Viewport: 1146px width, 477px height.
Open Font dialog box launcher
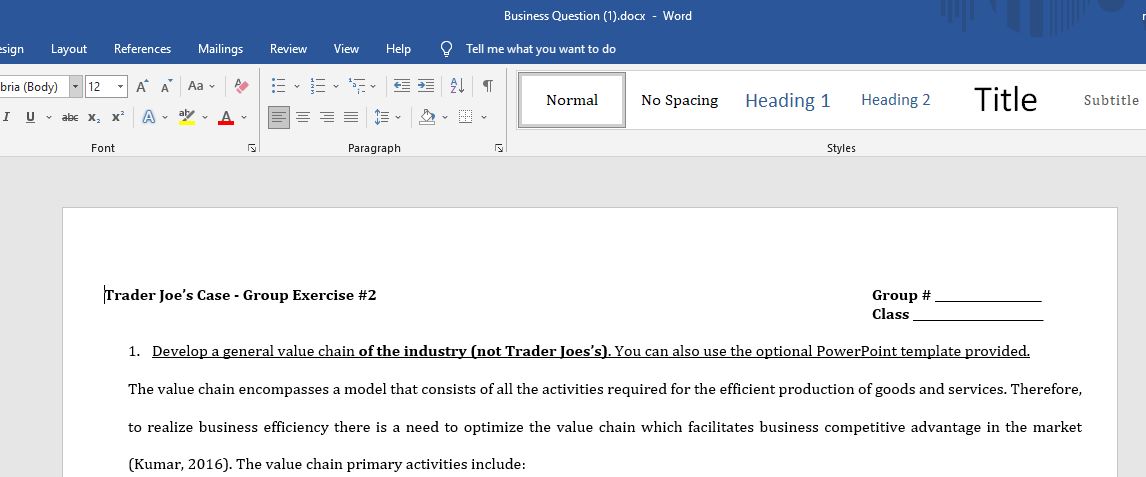pos(252,148)
